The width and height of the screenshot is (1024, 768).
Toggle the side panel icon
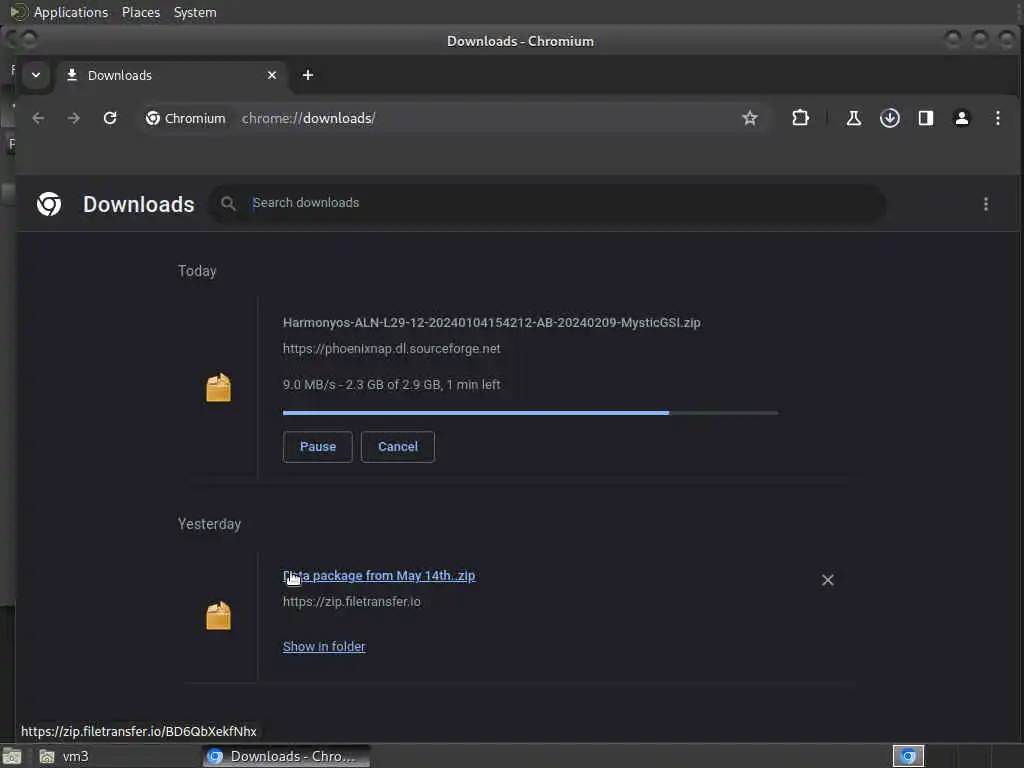coord(925,118)
